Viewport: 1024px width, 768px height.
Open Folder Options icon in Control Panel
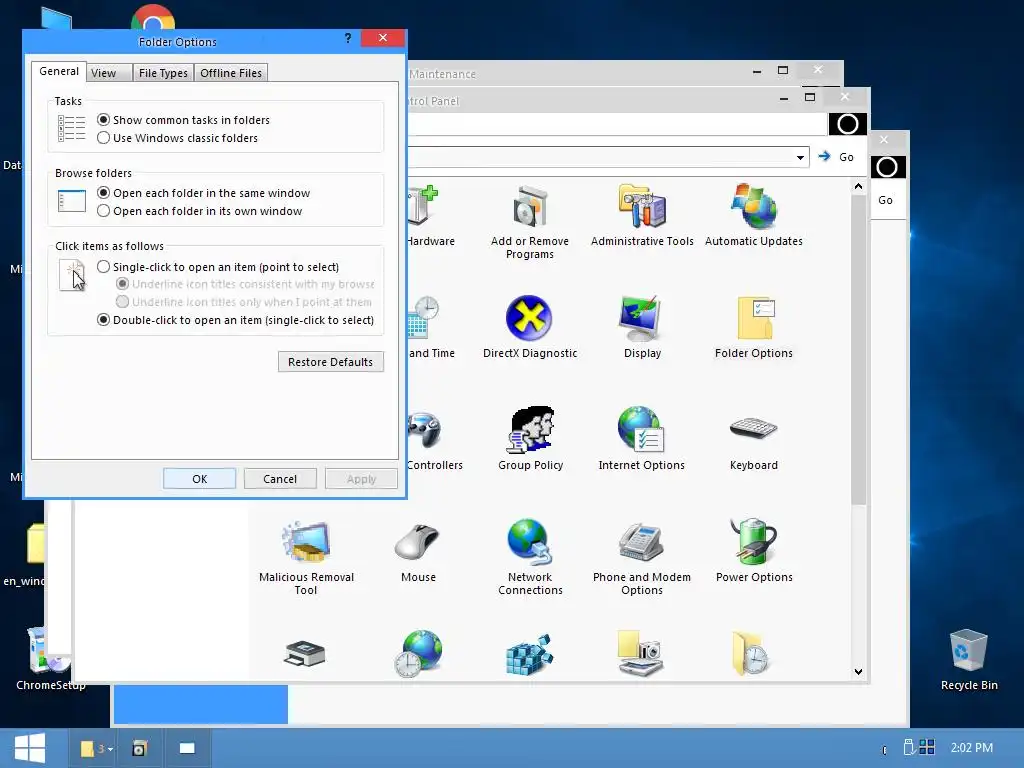pyautogui.click(x=754, y=328)
